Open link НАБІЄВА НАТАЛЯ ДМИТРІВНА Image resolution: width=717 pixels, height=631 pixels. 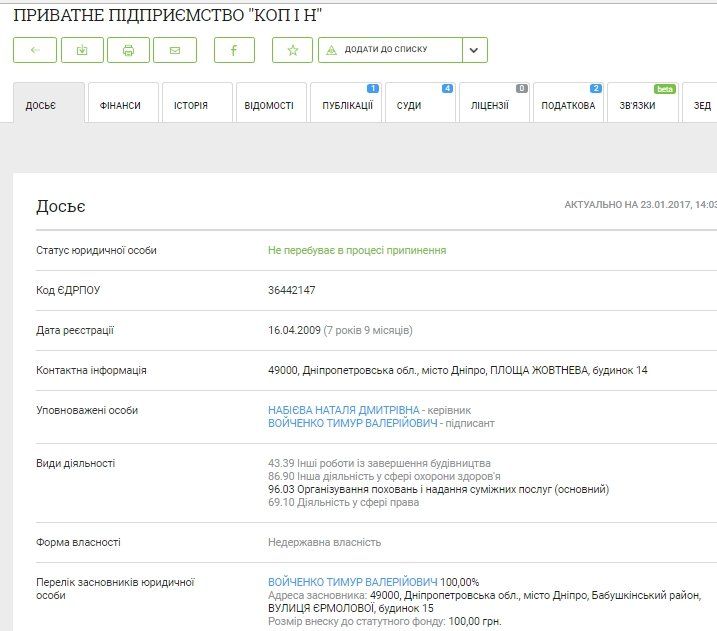click(x=344, y=410)
